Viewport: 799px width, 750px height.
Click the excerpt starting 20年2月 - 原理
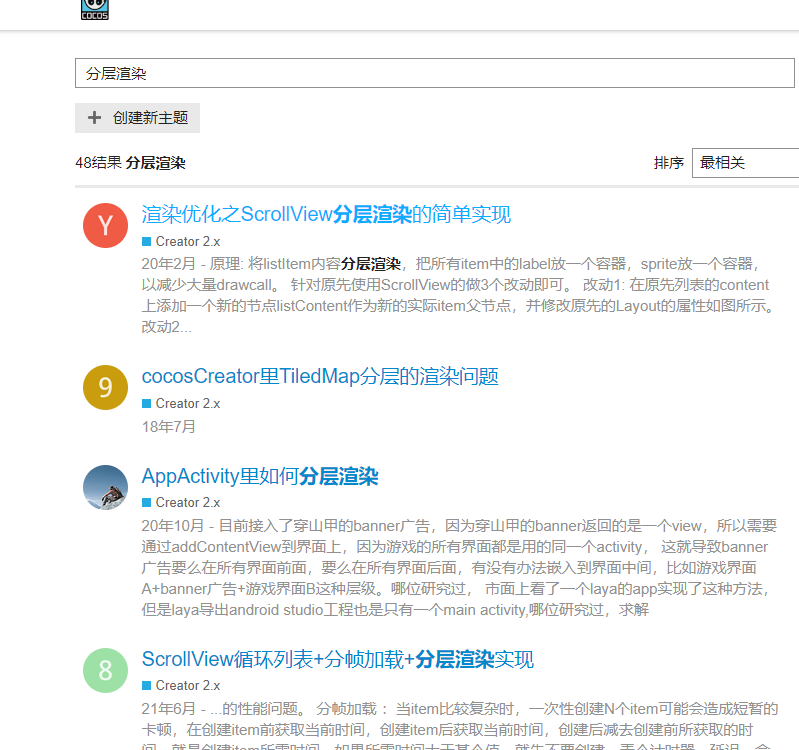459,295
